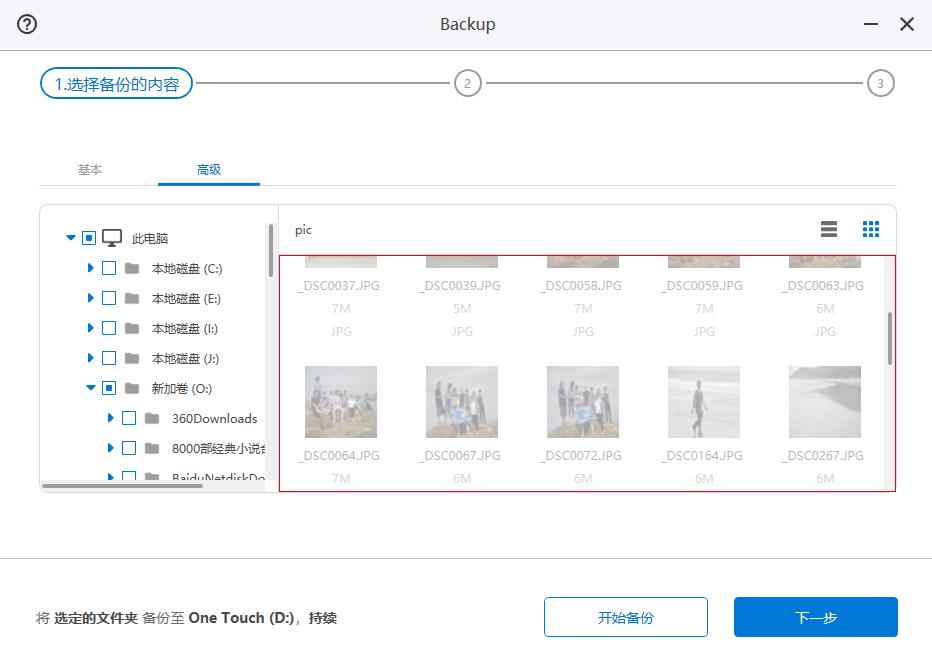
Task: Open the help icon
Action: [x=26, y=24]
